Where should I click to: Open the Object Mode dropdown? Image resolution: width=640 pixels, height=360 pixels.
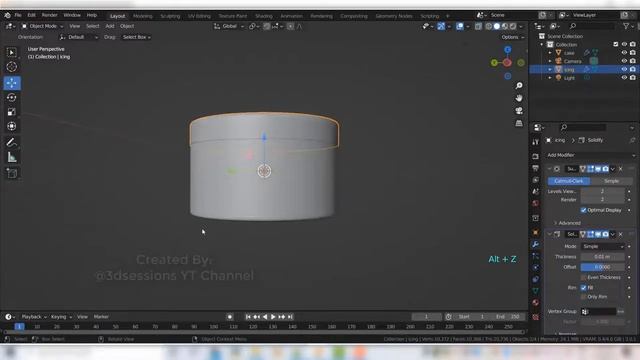(42, 26)
